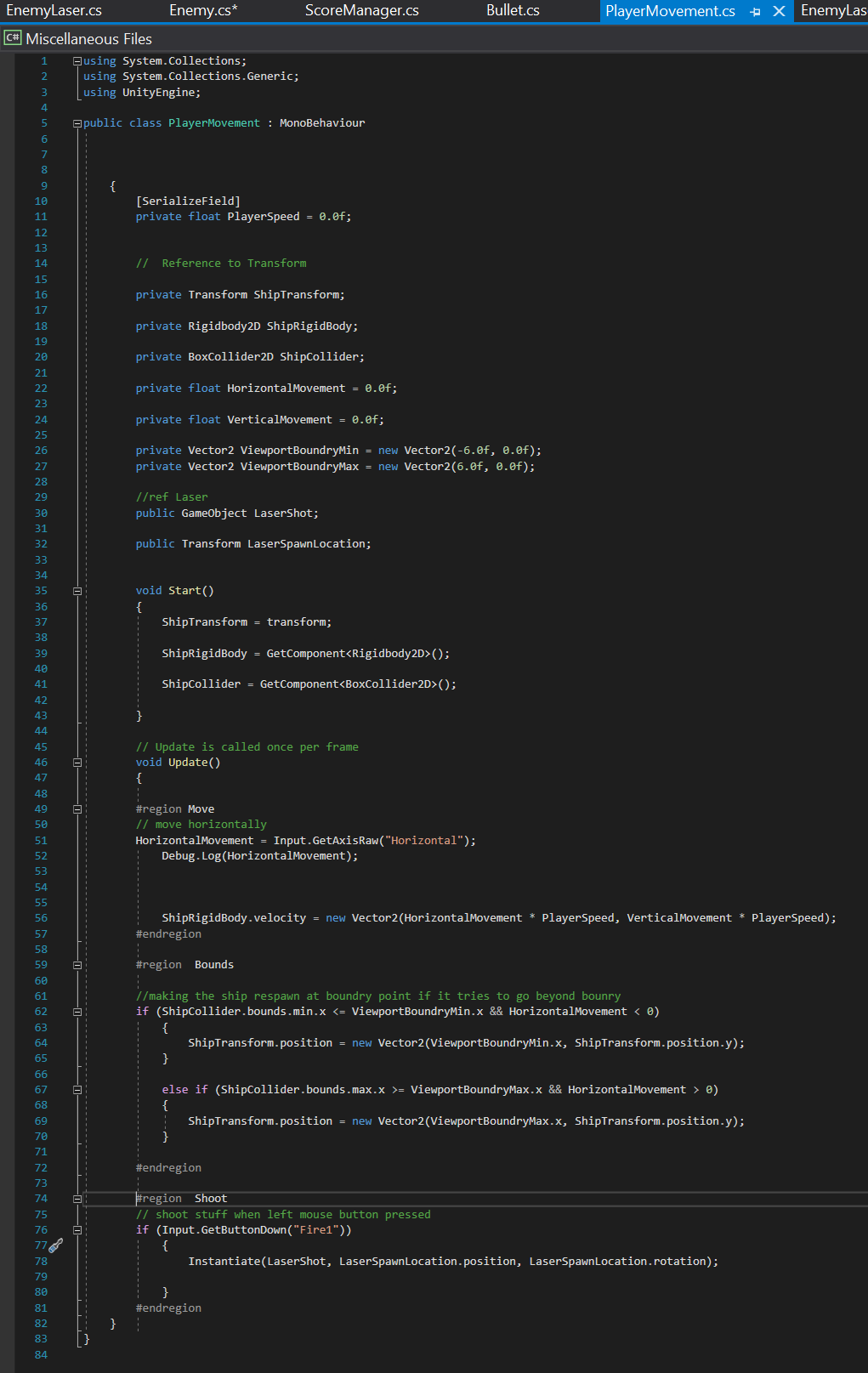Place the cursor on PlayerSpeed declaration at line 11
Viewport: 868px width, 1373px height.
(x=264, y=217)
